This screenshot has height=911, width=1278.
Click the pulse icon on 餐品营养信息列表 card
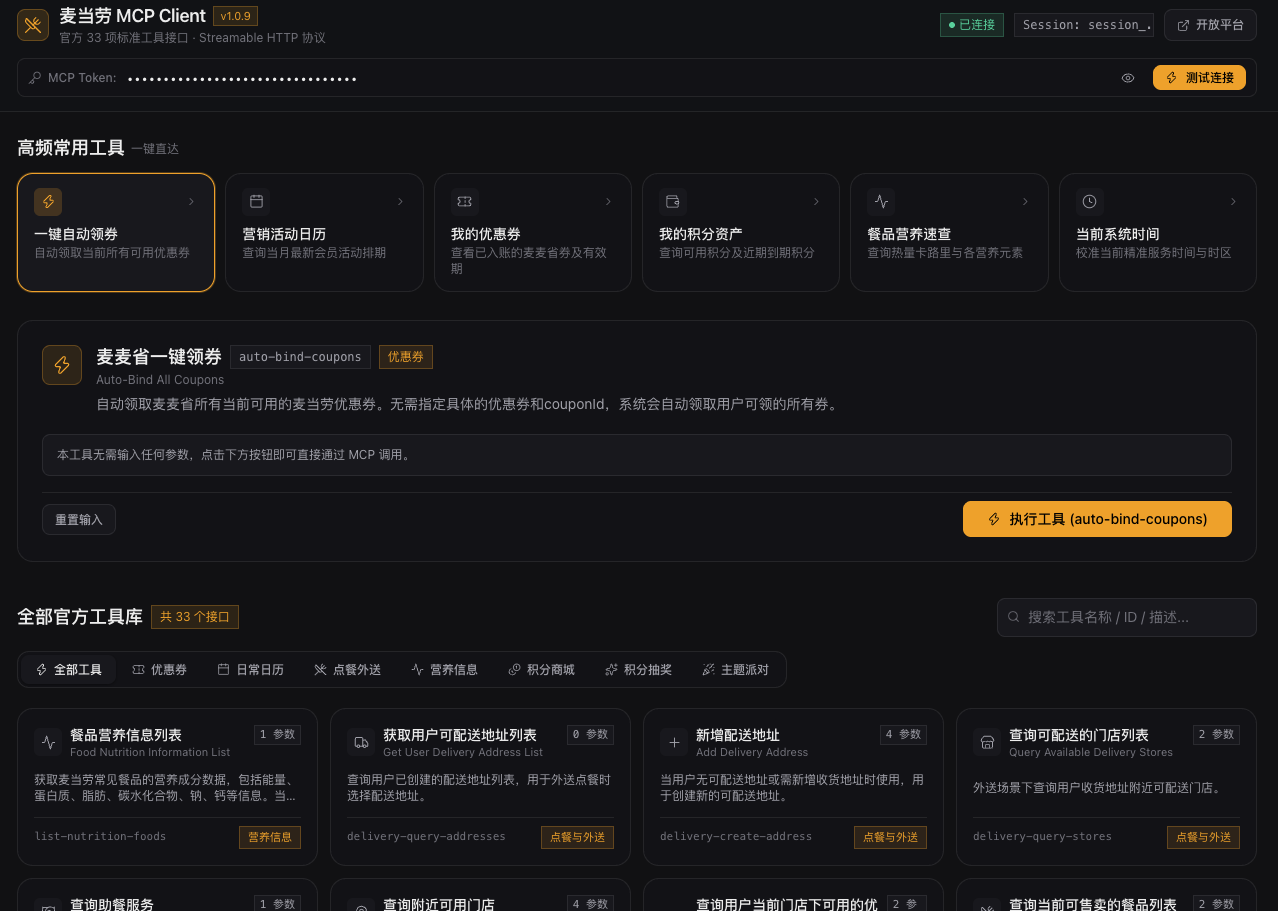48,742
